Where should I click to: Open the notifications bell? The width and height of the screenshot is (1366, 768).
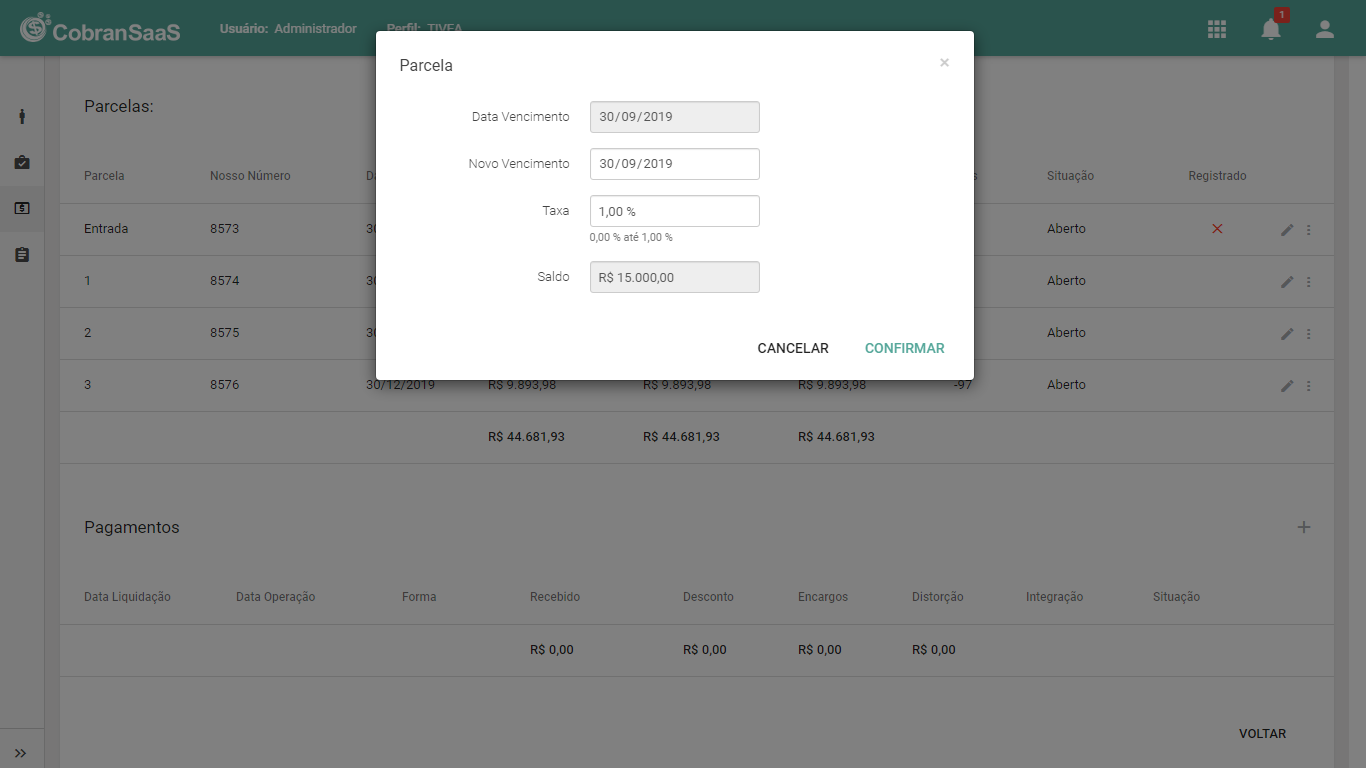tap(1271, 29)
